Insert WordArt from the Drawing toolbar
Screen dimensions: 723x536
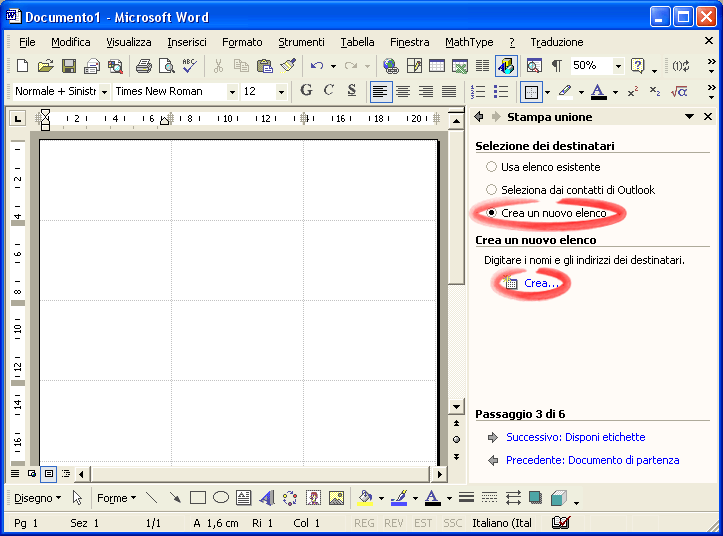(267, 498)
